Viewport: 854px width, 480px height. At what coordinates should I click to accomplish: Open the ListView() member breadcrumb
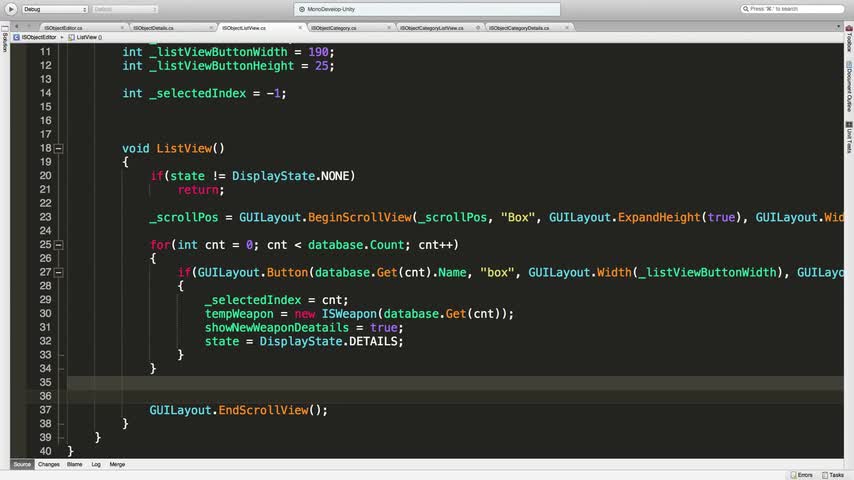click(86, 37)
